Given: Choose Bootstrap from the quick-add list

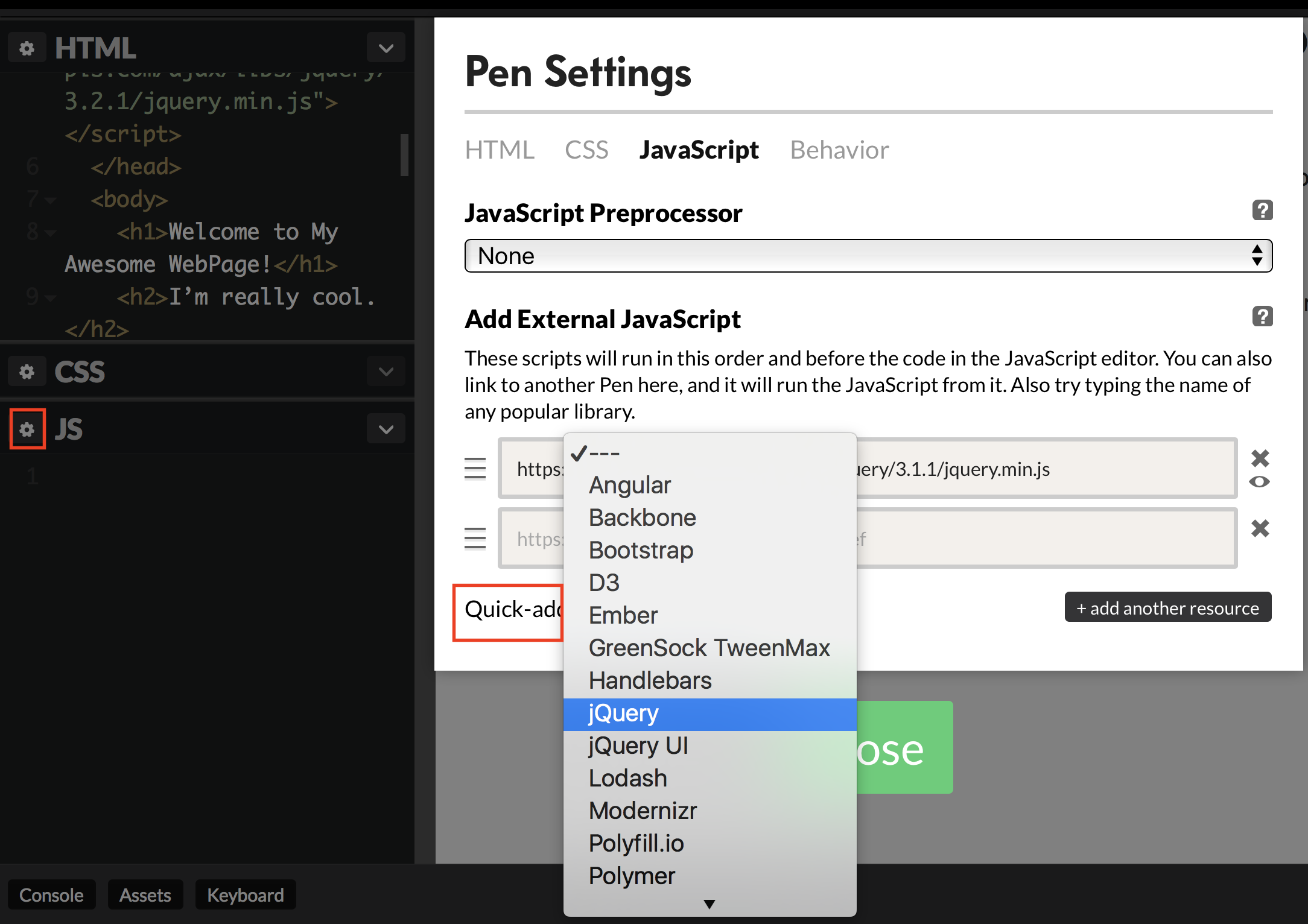Looking at the screenshot, I should (x=710, y=550).
